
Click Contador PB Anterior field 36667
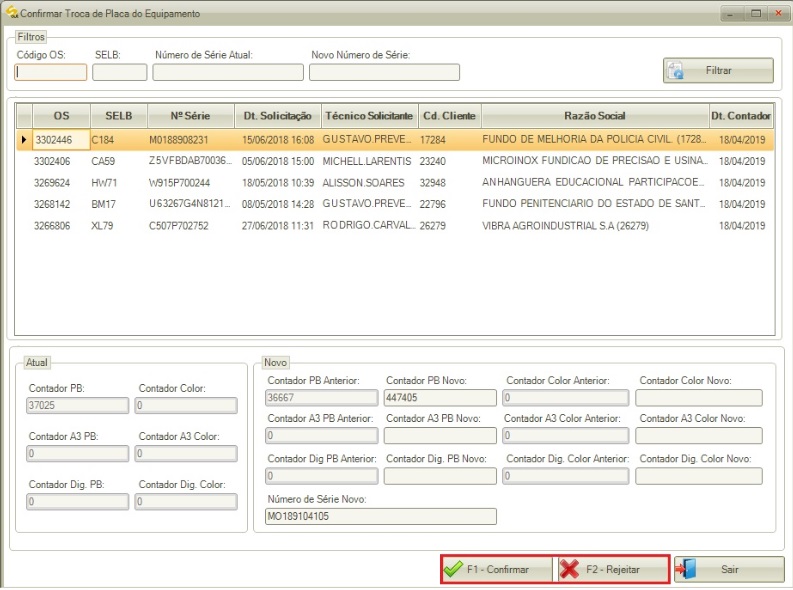322,398
